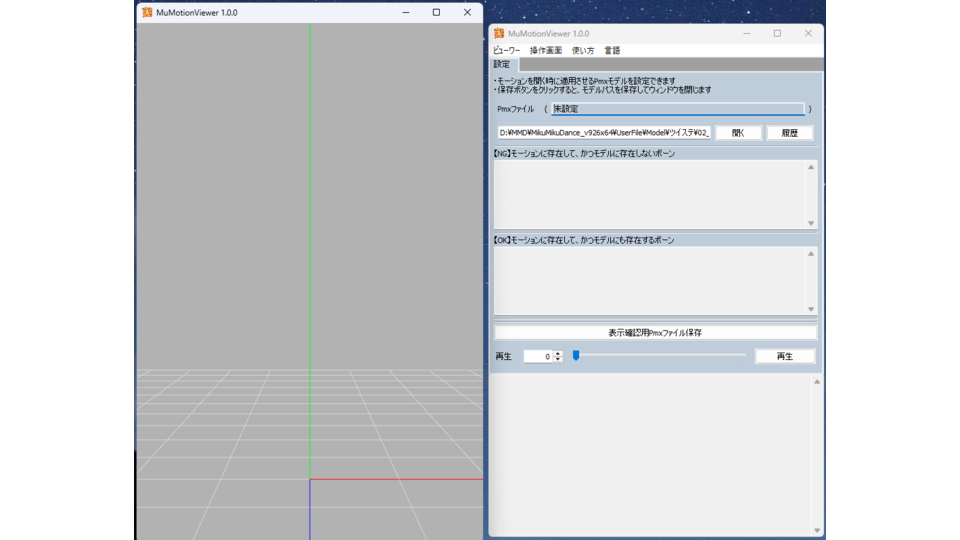Screen dimensions: 960x540
Task: Click the 【NG】 missing bones label
Action: pos(584,154)
